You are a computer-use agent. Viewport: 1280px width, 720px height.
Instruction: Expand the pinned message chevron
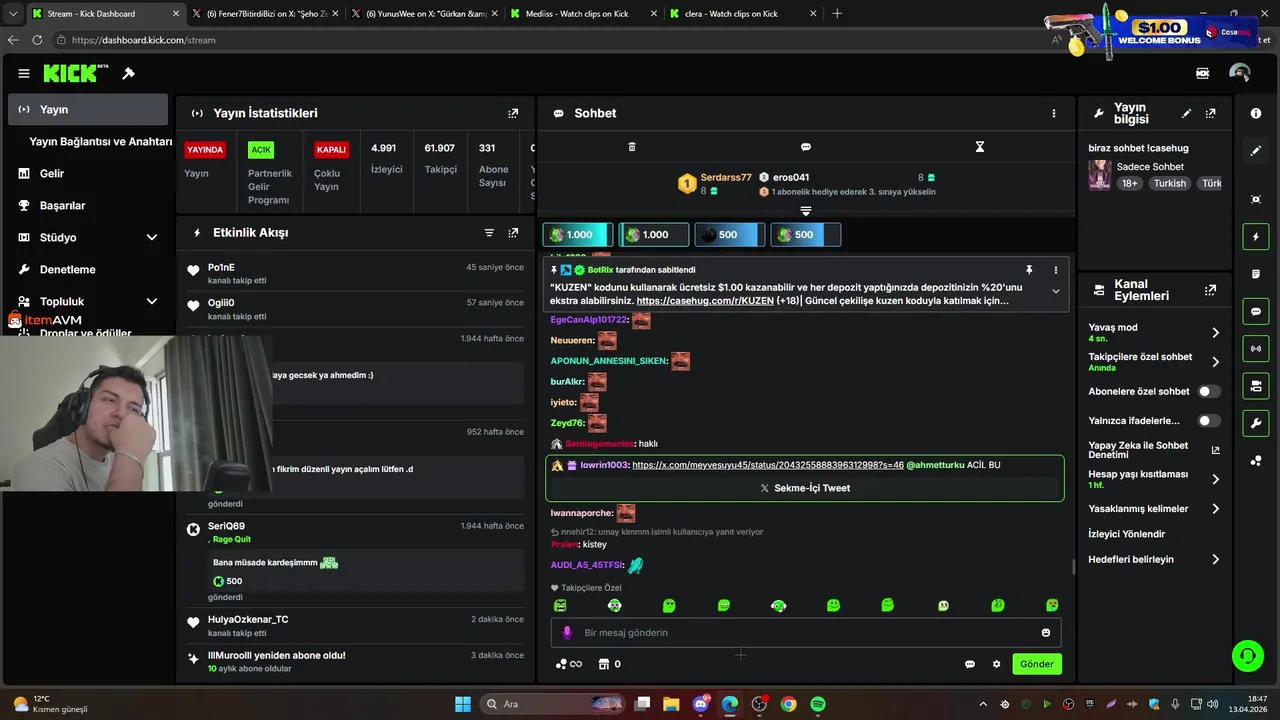(1055, 291)
